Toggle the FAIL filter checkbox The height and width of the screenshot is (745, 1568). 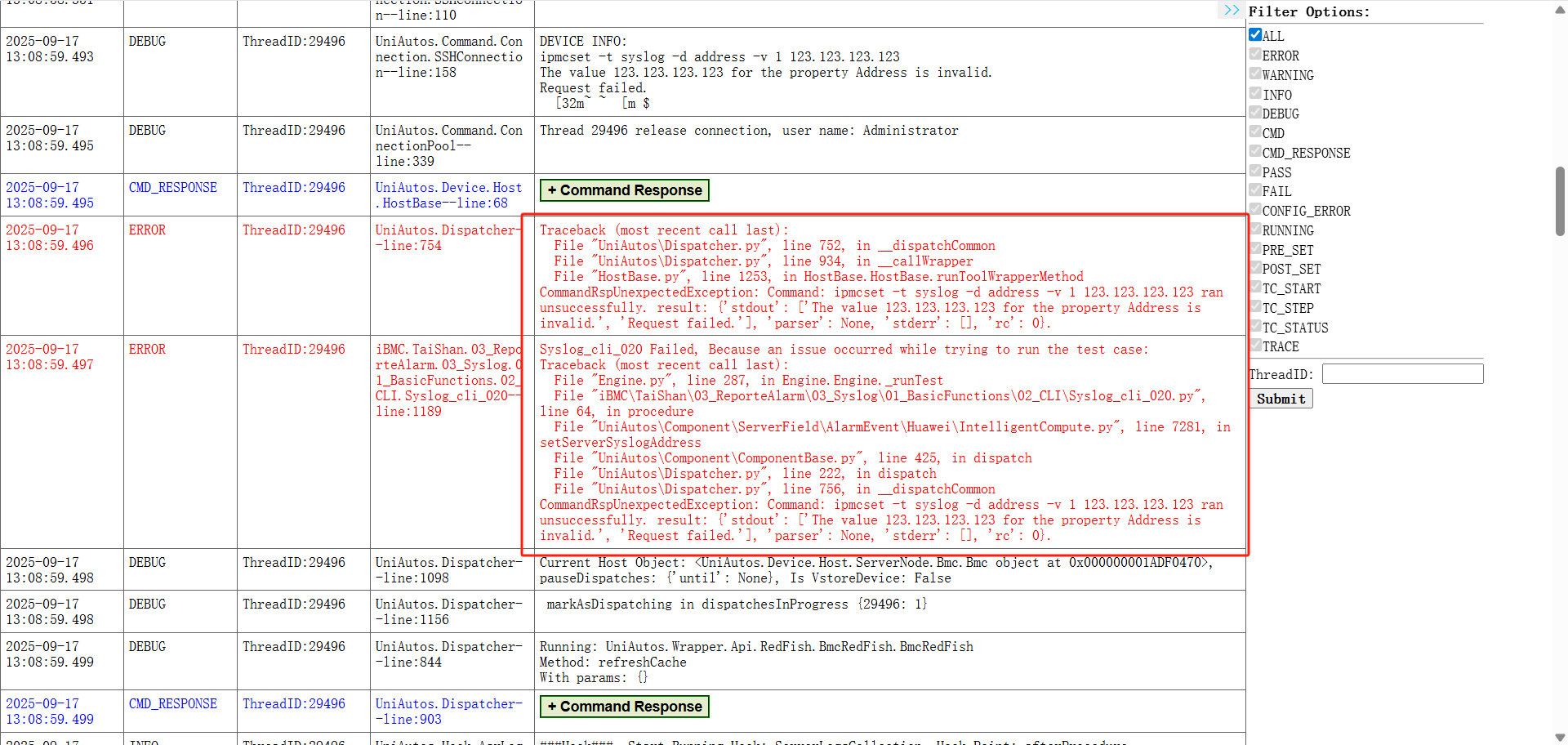[1255, 190]
